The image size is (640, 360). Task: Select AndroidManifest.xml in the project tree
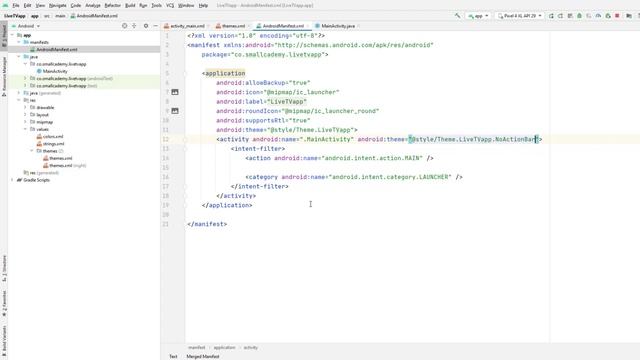[x=57, y=49]
